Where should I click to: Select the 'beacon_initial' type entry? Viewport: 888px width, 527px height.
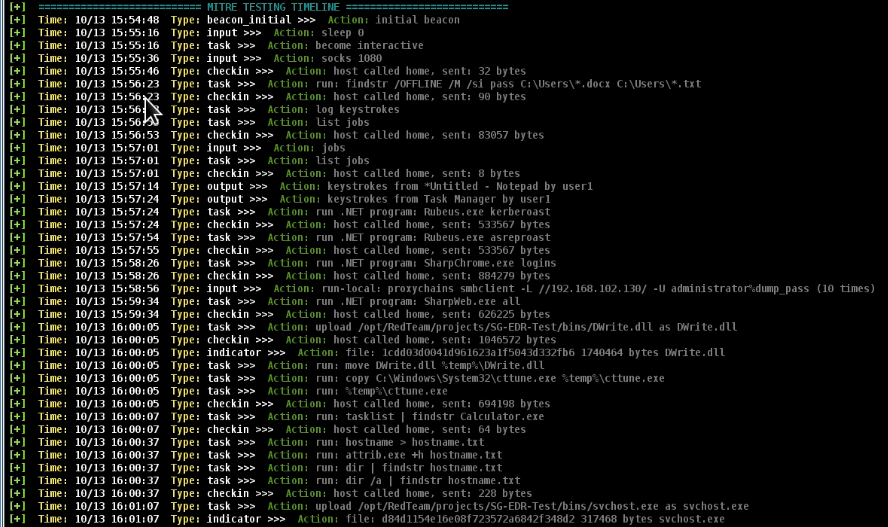point(249,20)
